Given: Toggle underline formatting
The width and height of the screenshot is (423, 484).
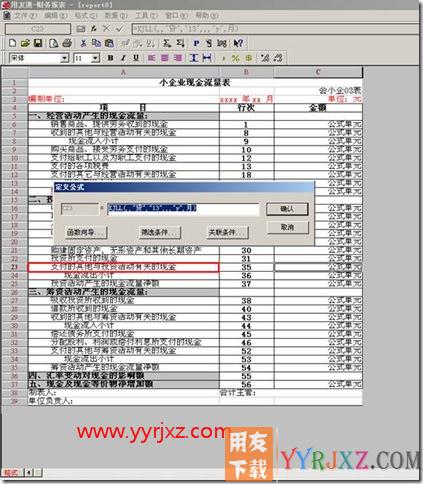Looking at the screenshot, I should pos(136,58).
